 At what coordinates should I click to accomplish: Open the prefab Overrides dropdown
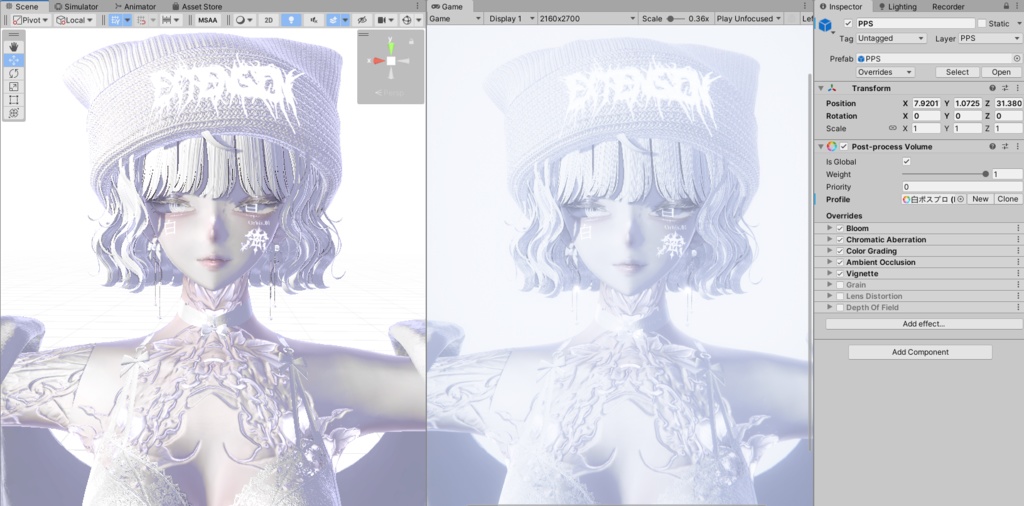pos(886,72)
